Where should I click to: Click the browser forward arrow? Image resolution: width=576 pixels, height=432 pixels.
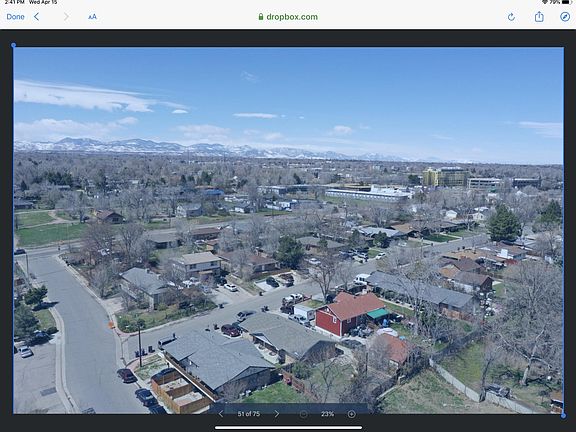(x=66, y=17)
